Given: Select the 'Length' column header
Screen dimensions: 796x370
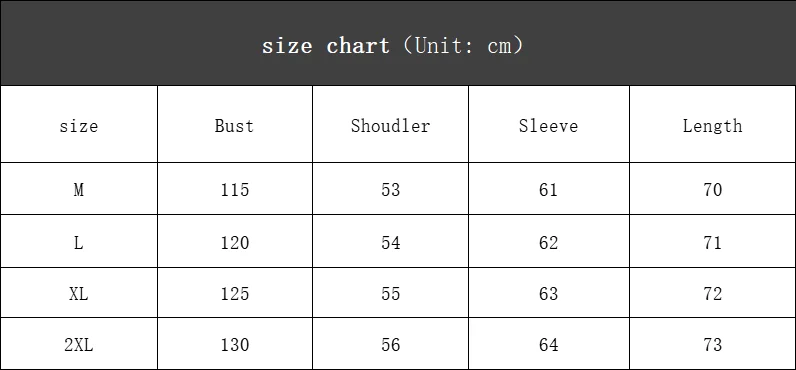Looking at the screenshot, I should click(712, 125).
